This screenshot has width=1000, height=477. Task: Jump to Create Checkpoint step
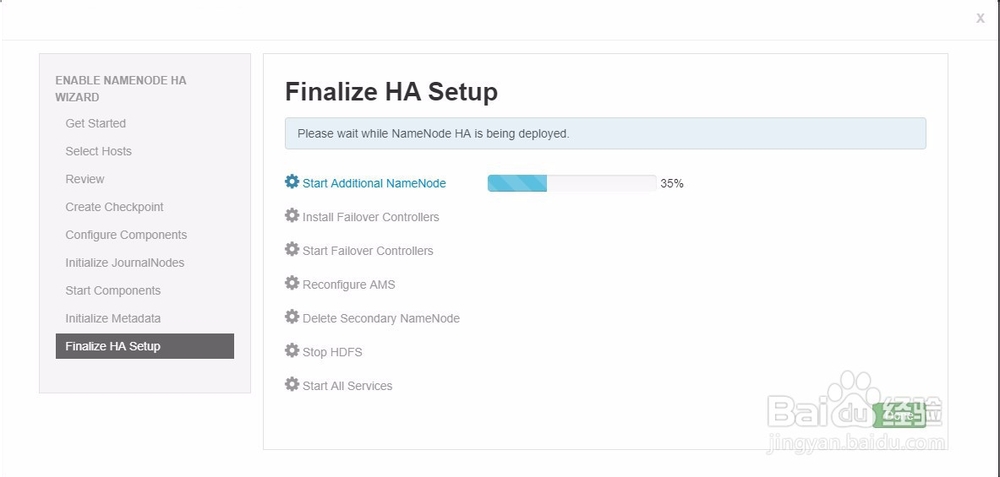tap(115, 207)
